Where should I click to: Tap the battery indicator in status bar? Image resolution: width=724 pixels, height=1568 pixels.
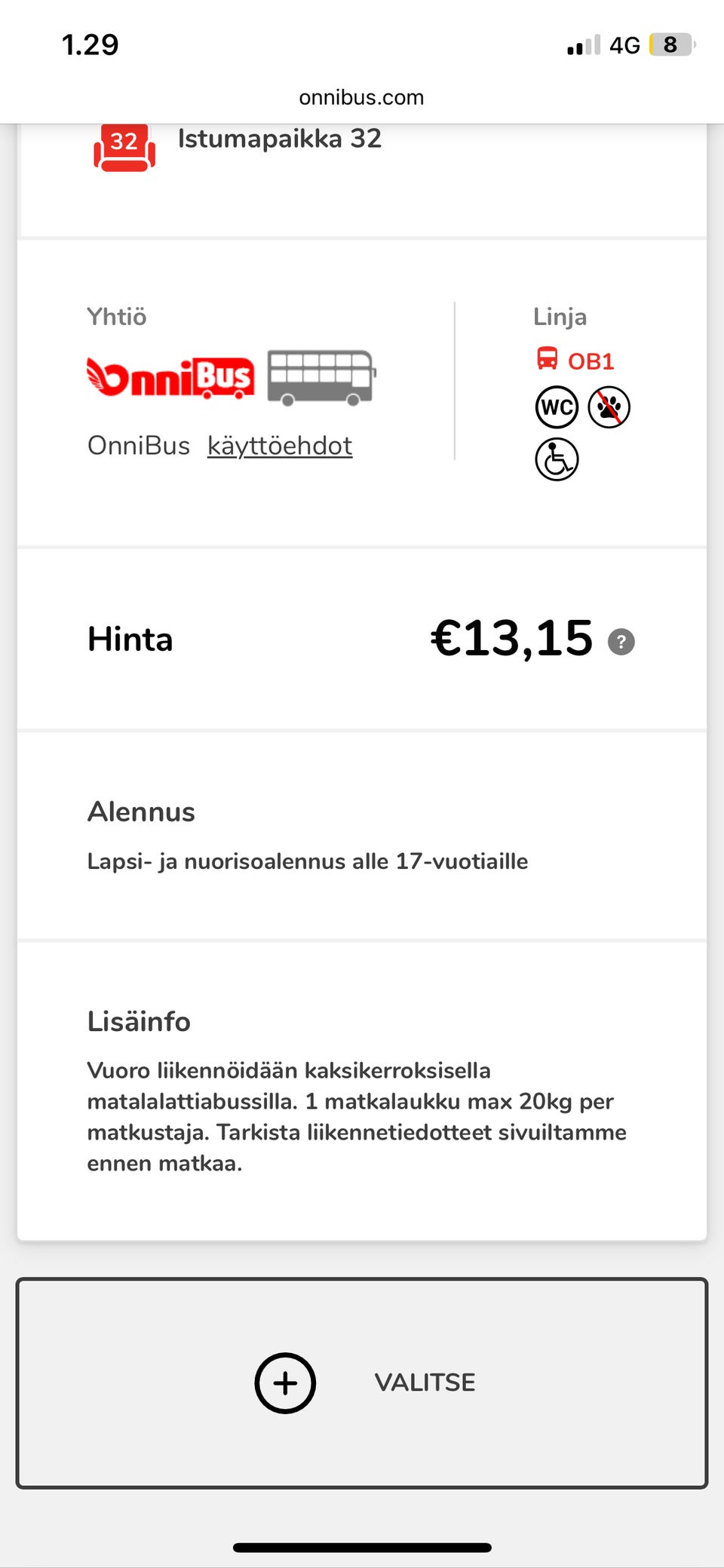pyautogui.click(x=670, y=44)
